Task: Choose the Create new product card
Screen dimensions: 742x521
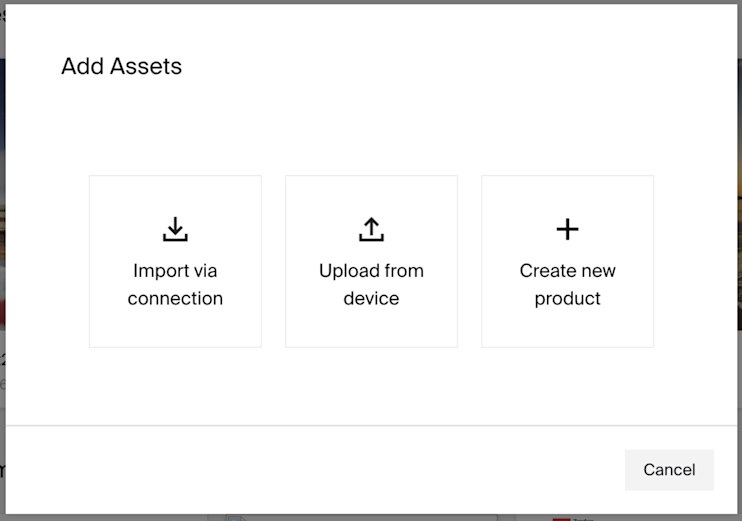Action: 567,262
